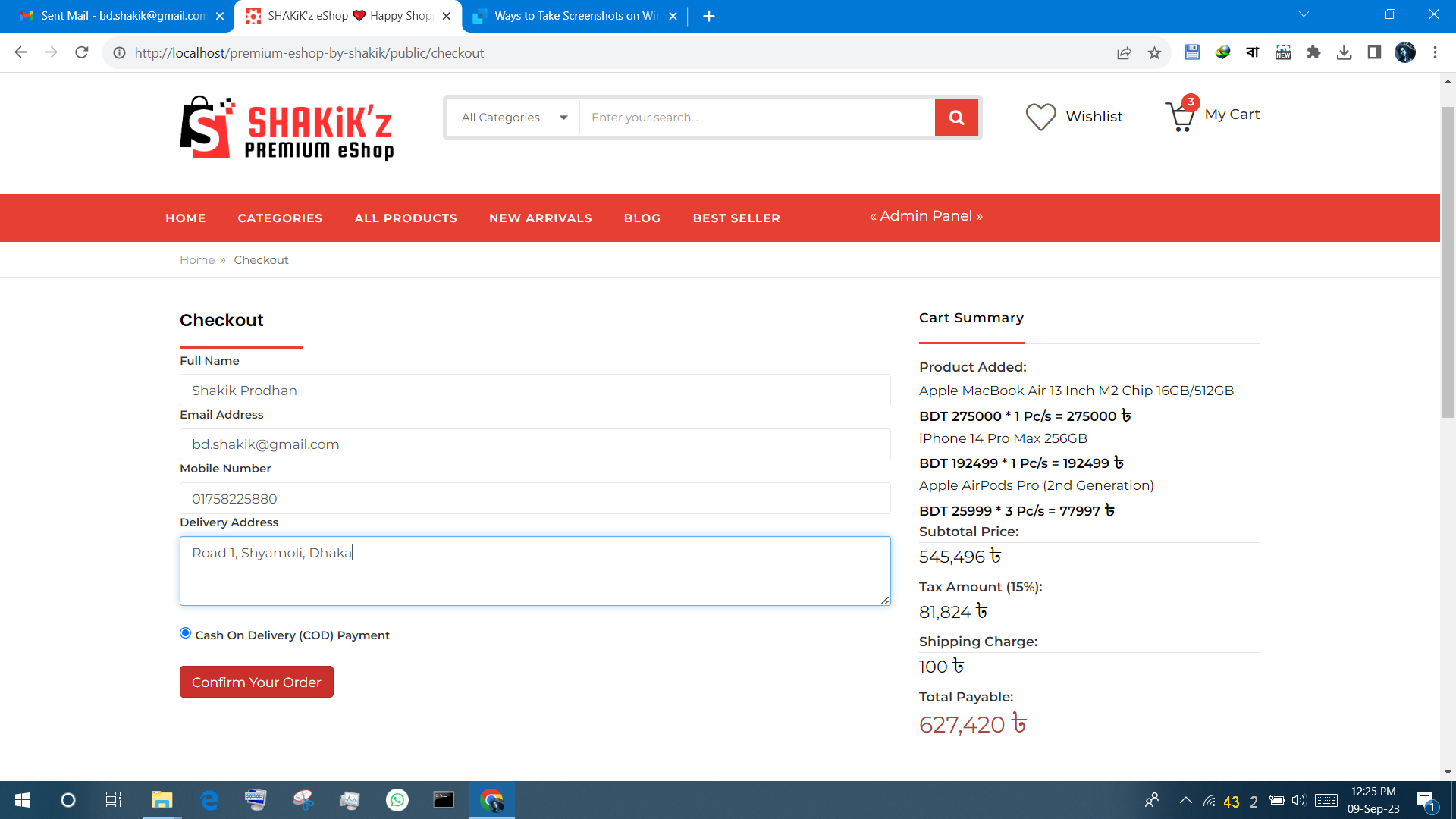Click the subtotal 545,496 value
Screen dimensions: 1456x819
(x=960, y=557)
